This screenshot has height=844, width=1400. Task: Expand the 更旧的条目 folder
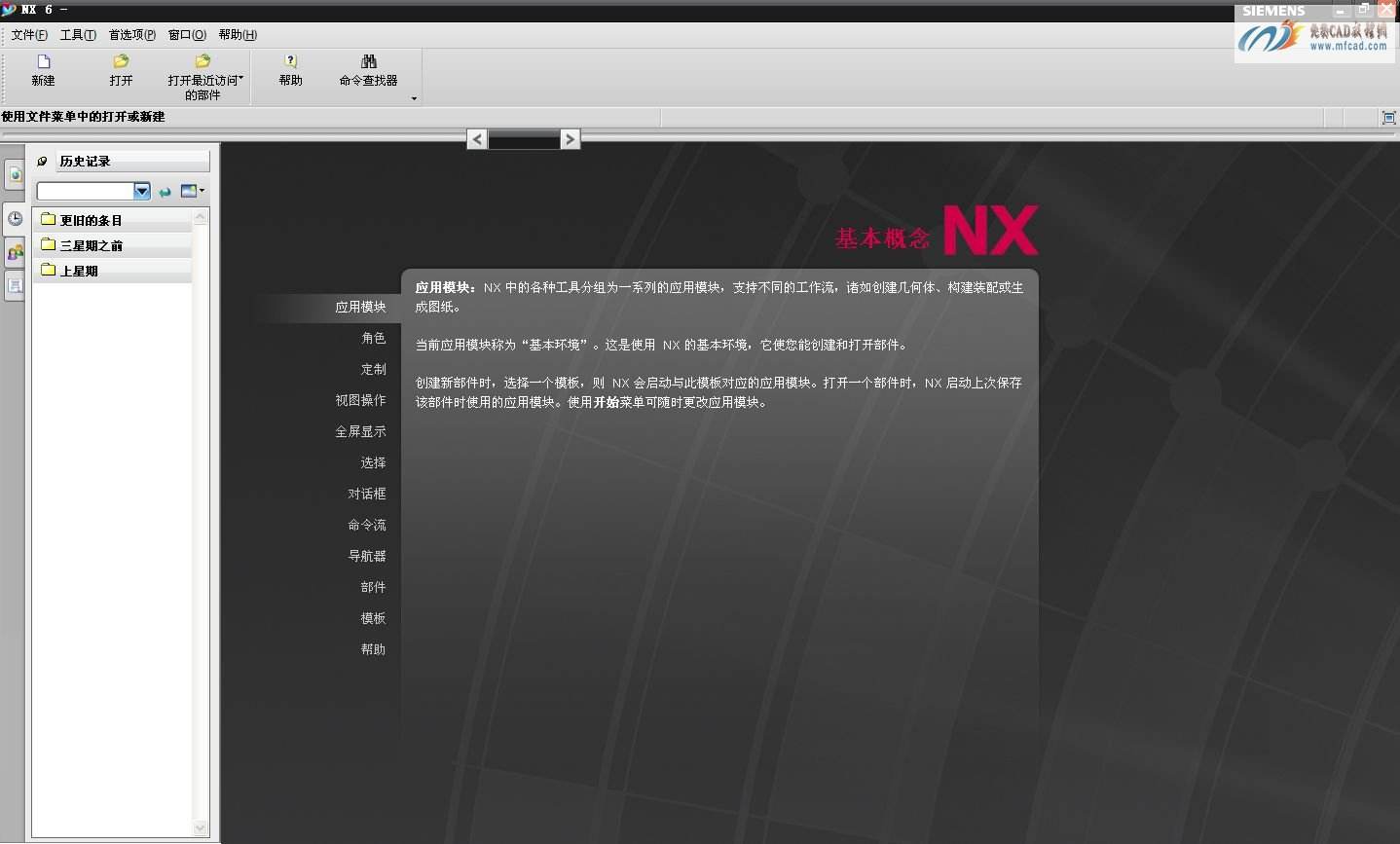coord(112,220)
